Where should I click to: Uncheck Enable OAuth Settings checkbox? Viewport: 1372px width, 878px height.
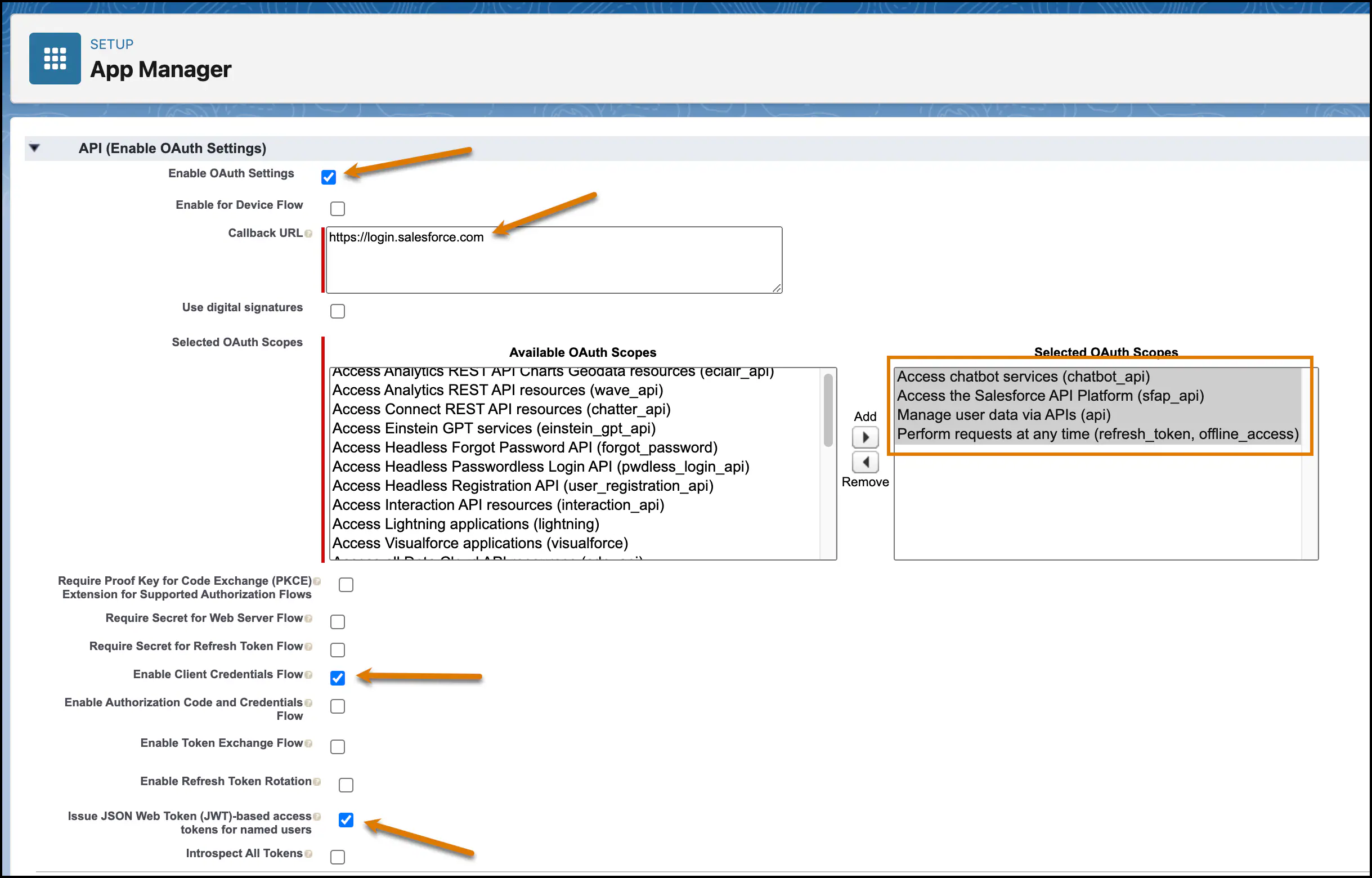(x=329, y=177)
